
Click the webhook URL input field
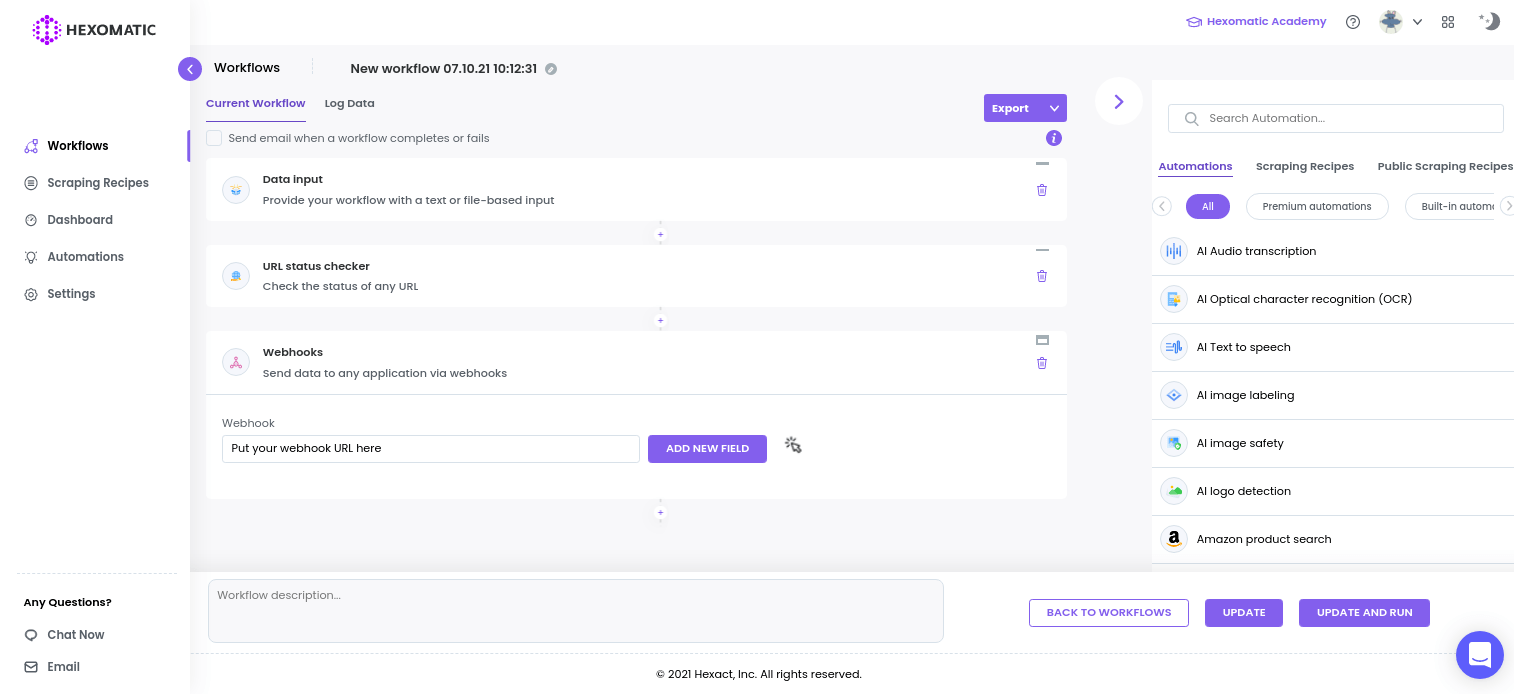pos(430,448)
